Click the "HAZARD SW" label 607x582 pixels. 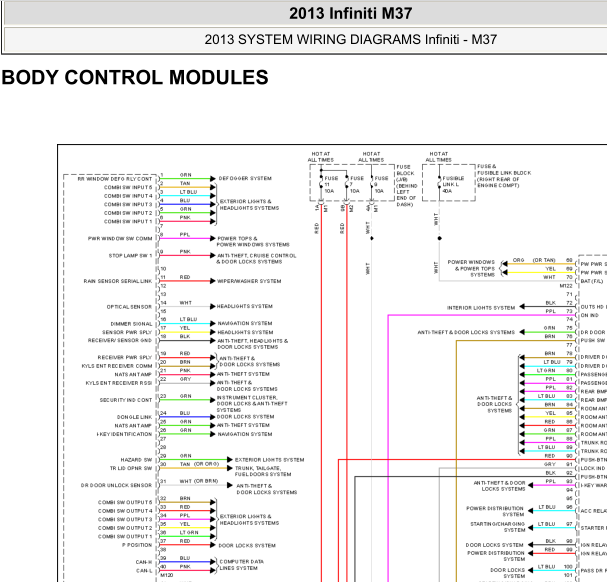(136, 460)
